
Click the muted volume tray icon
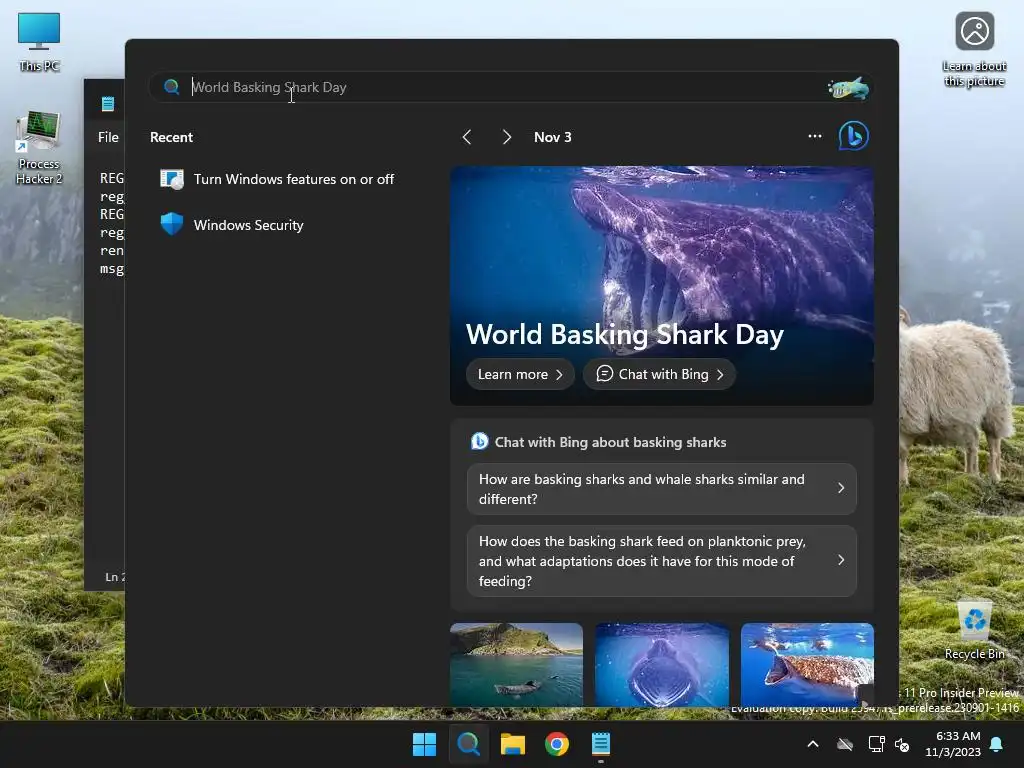point(902,744)
